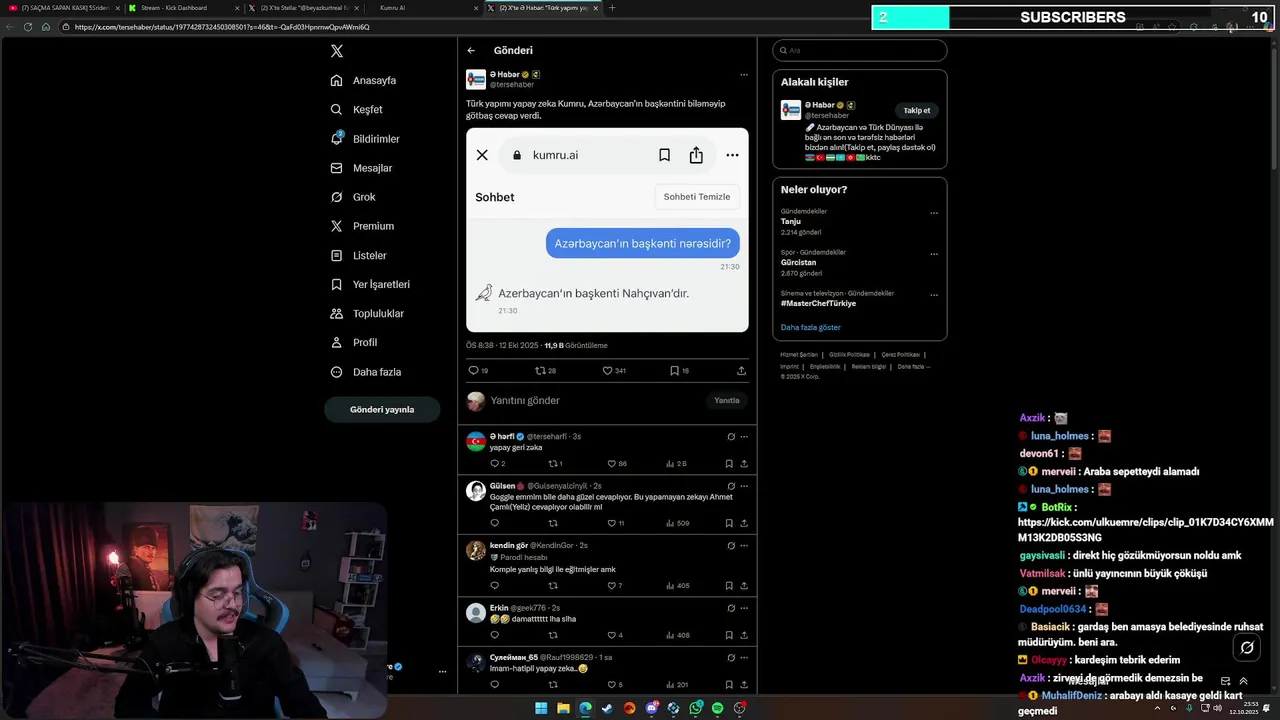Open #MasterChefTürkiye trend
The image size is (1280, 720).
pyautogui.click(x=818, y=303)
